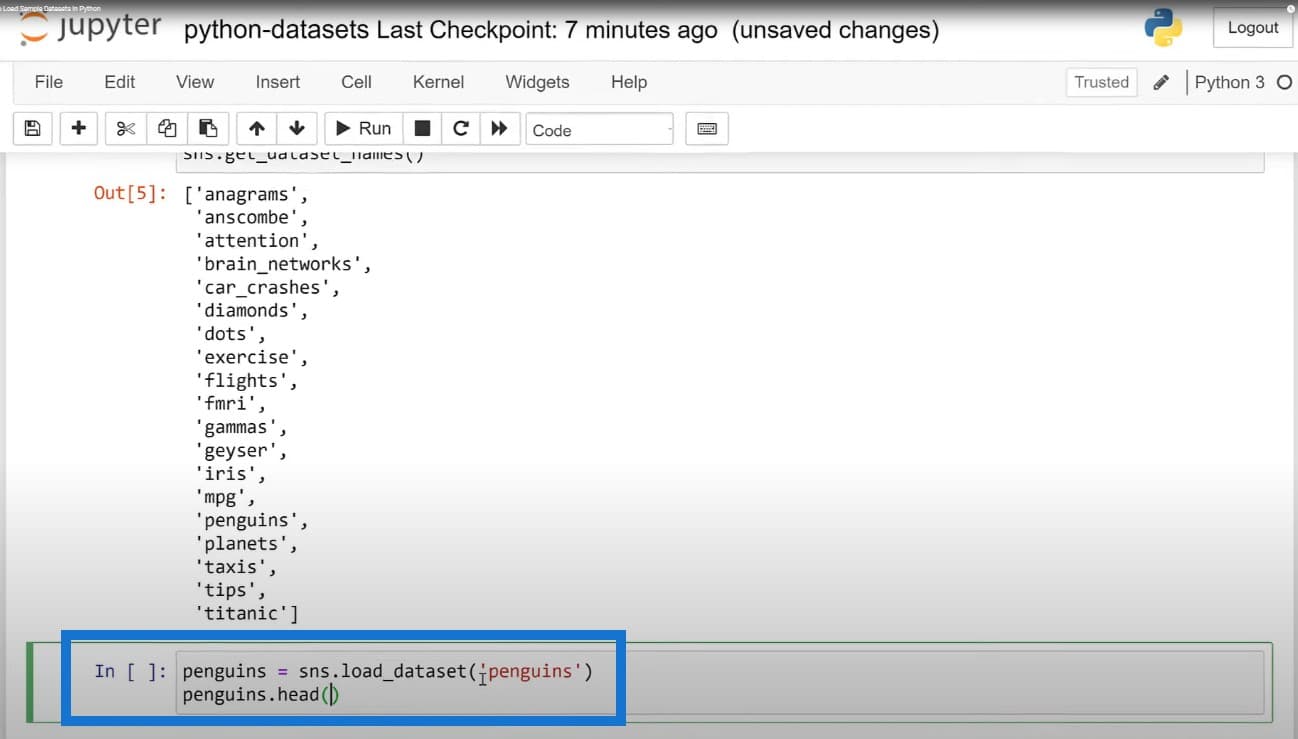Viewport: 1298px width, 739px height.
Task: Interrupt the kernel with the stop icon
Action: tap(422, 128)
